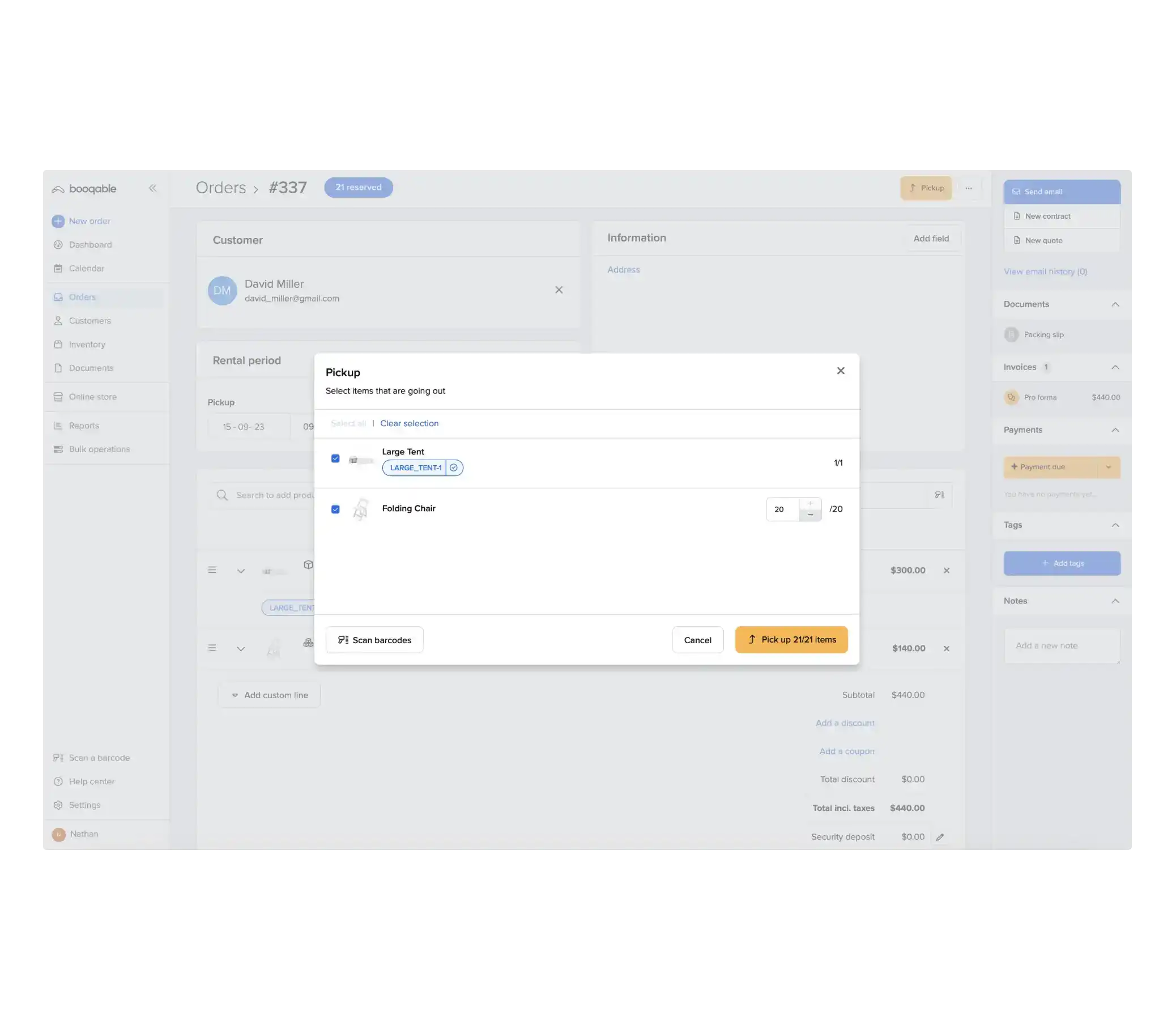Image resolution: width=1176 pixels, height=1020 pixels.
Task: Open the Customers section
Action: tap(90, 321)
